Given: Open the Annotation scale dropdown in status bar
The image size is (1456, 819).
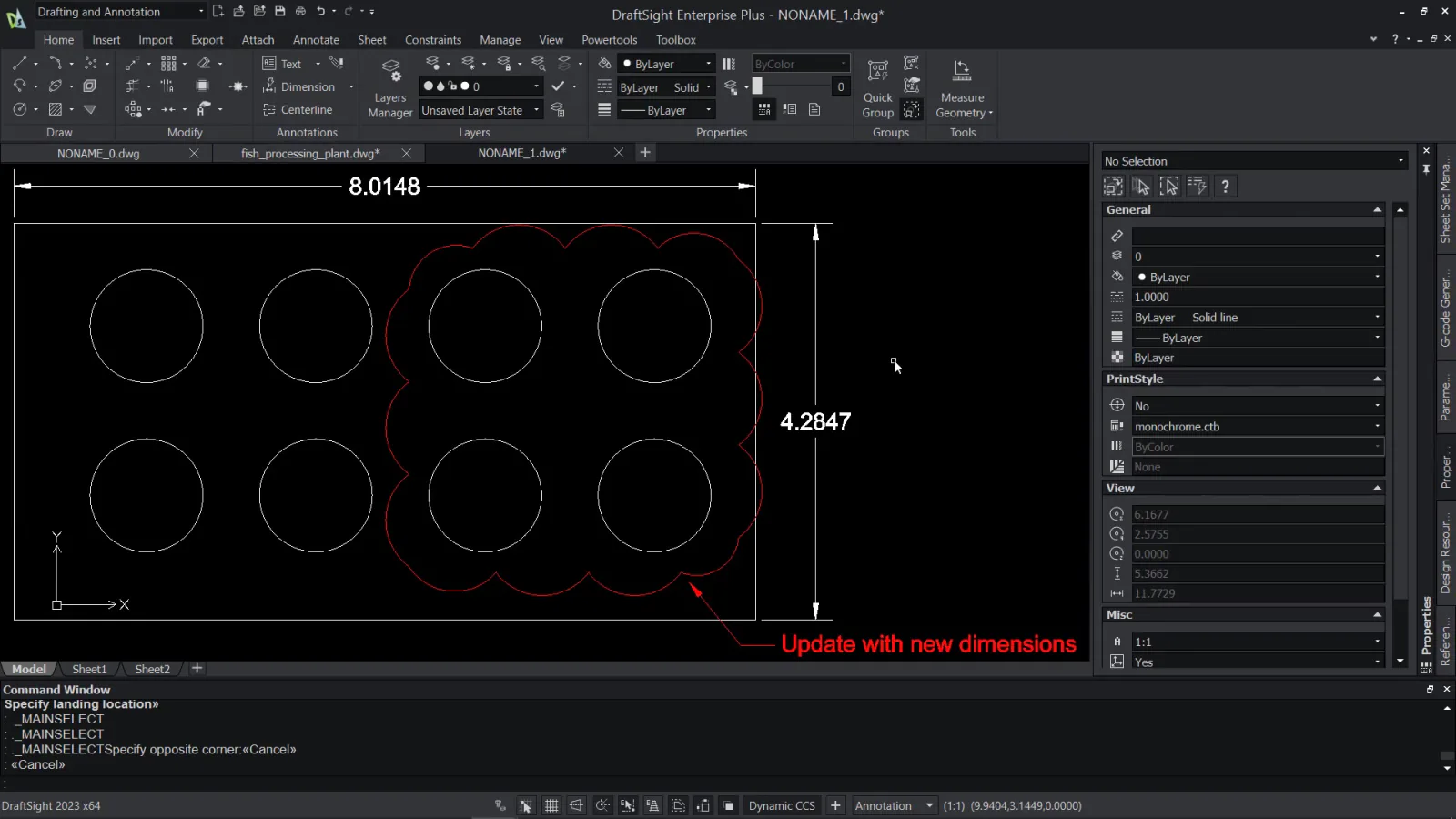Looking at the screenshot, I should [x=894, y=805].
